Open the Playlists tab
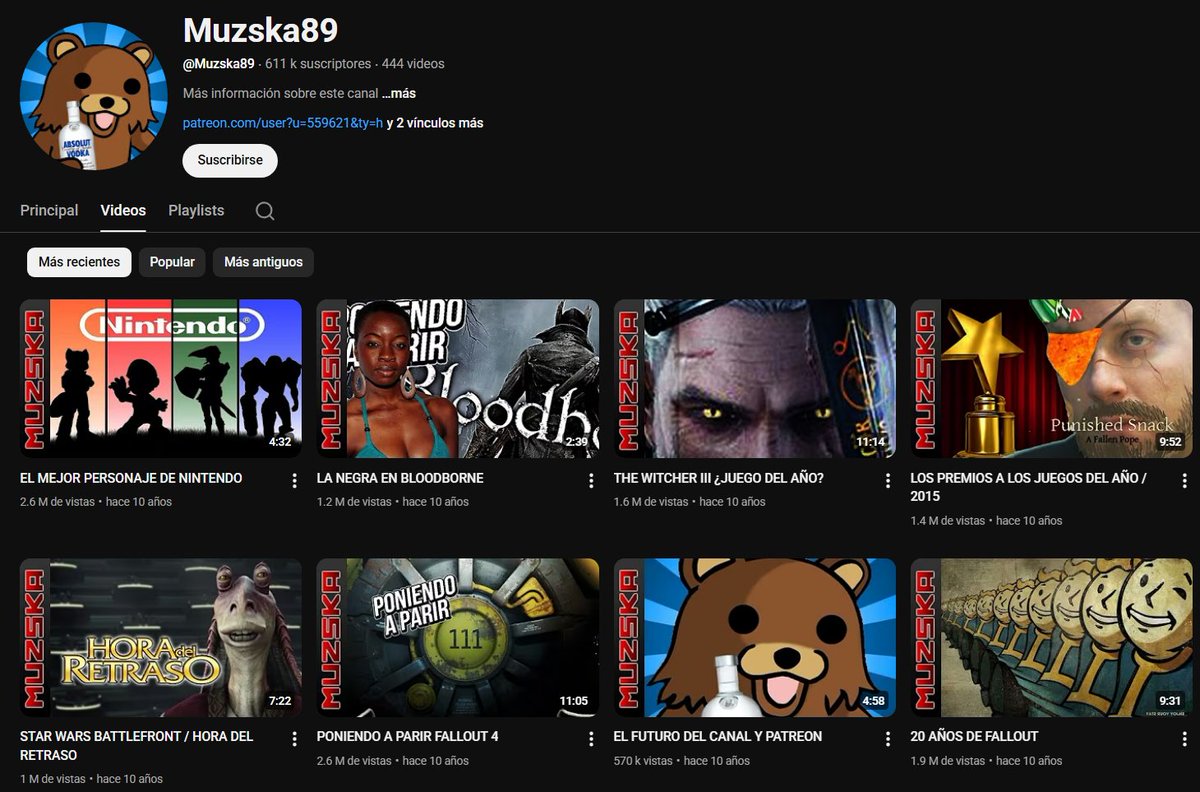Screen dimensions: 1200x792 point(196,211)
